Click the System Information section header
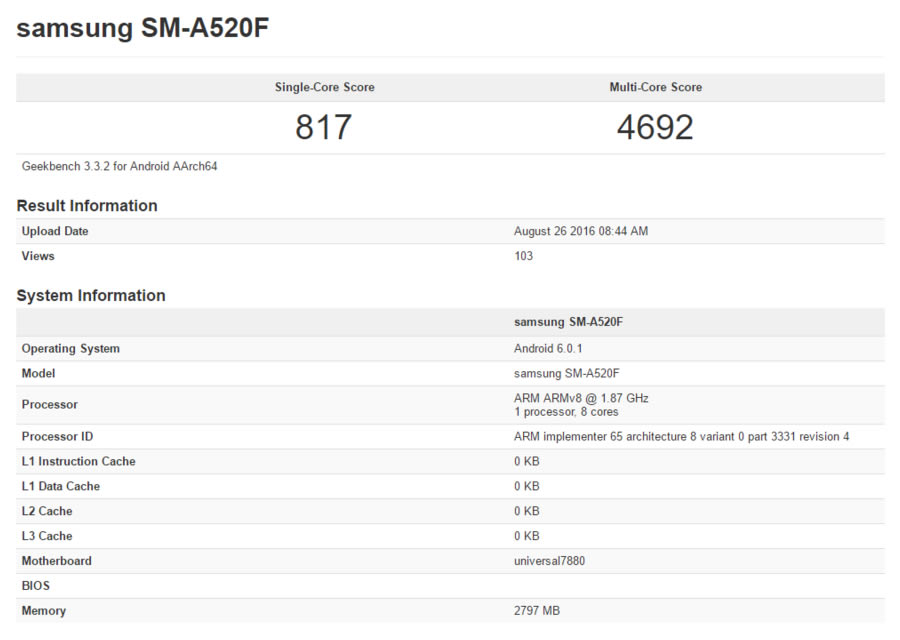 click(90, 296)
